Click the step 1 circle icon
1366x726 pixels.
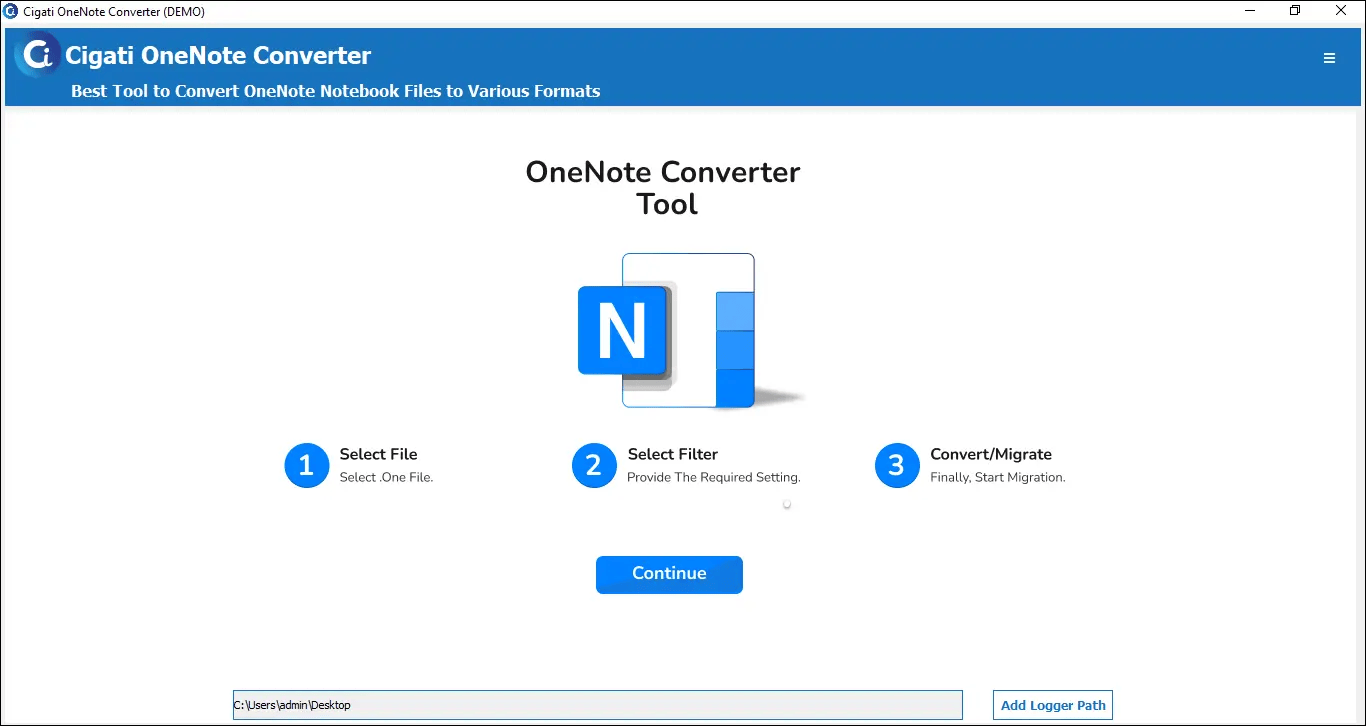tap(307, 465)
